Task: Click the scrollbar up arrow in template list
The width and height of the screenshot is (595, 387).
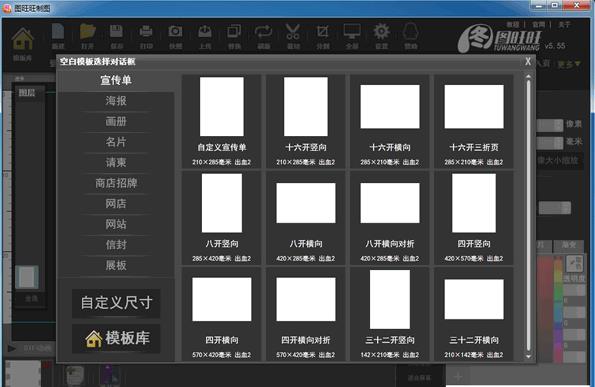Action: pyautogui.click(x=528, y=77)
